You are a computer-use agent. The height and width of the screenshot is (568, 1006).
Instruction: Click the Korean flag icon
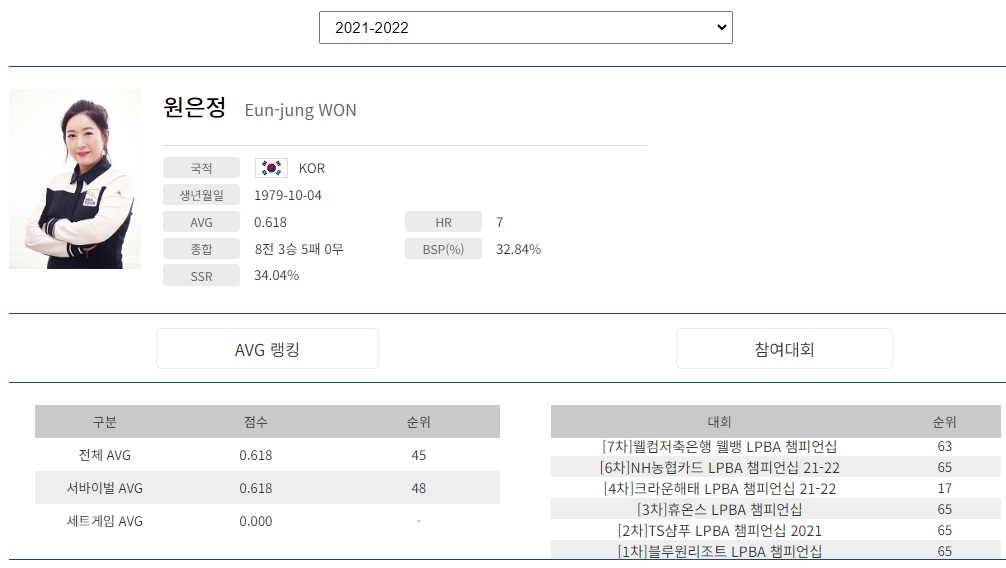[271, 168]
